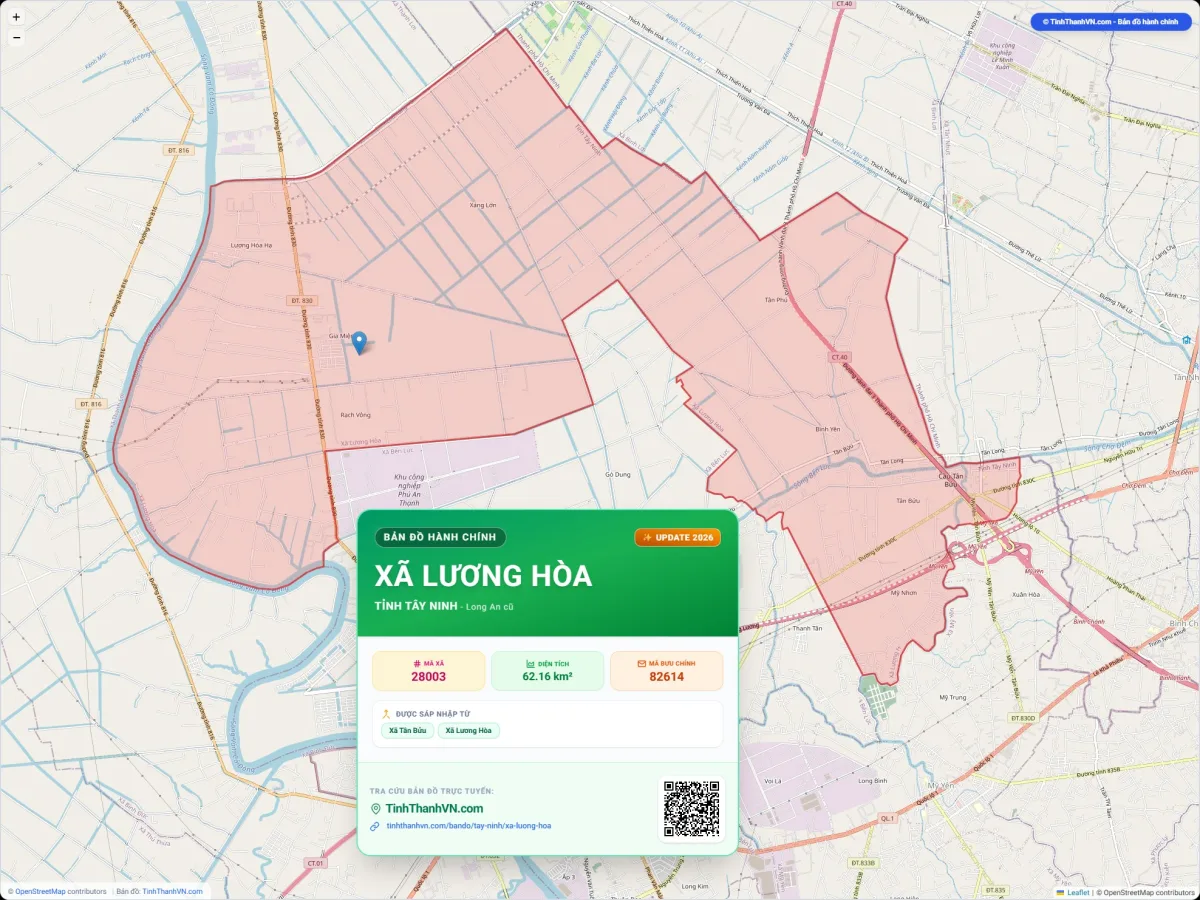Select the MÃ XÃ 28003 card

[x=429, y=671]
